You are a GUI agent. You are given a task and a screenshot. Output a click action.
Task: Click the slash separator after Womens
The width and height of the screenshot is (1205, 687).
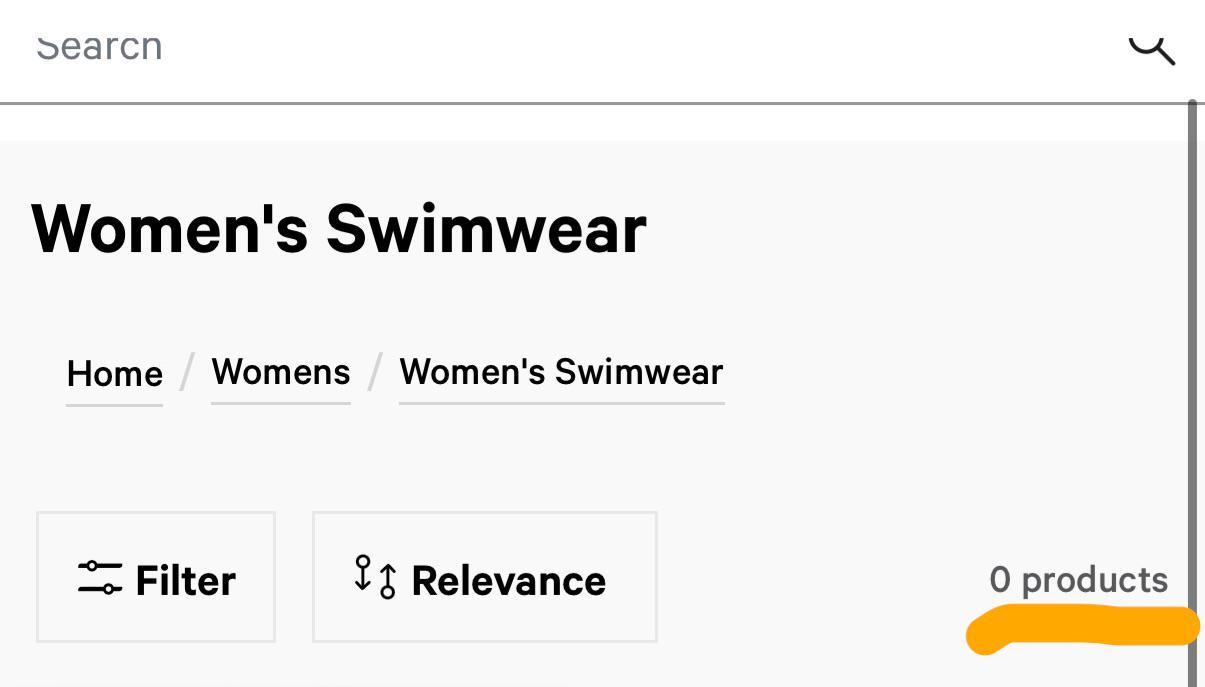click(x=375, y=374)
